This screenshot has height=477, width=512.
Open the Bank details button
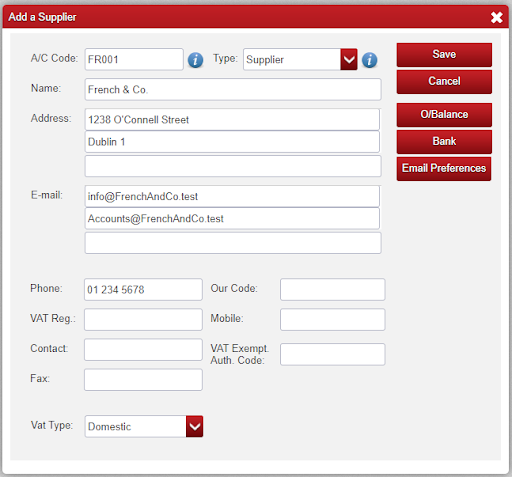pos(444,142)
